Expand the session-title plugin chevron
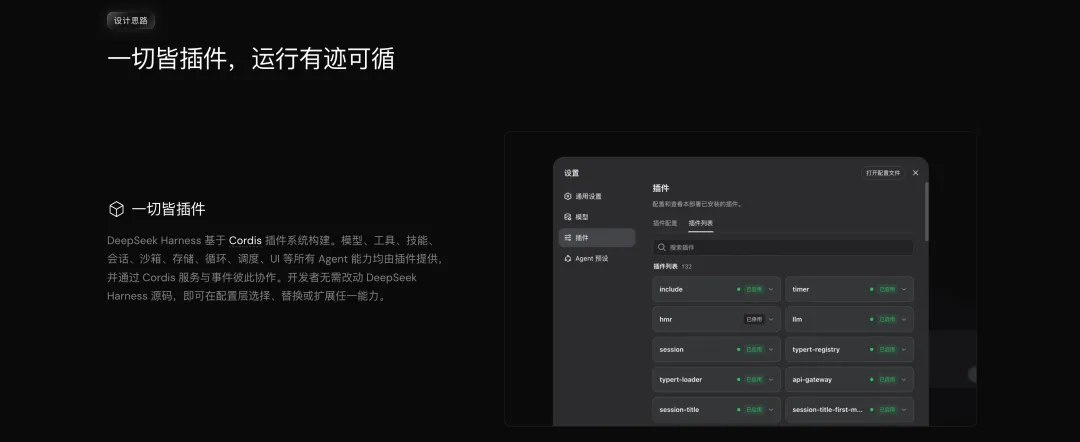 (x=771, y=410)
